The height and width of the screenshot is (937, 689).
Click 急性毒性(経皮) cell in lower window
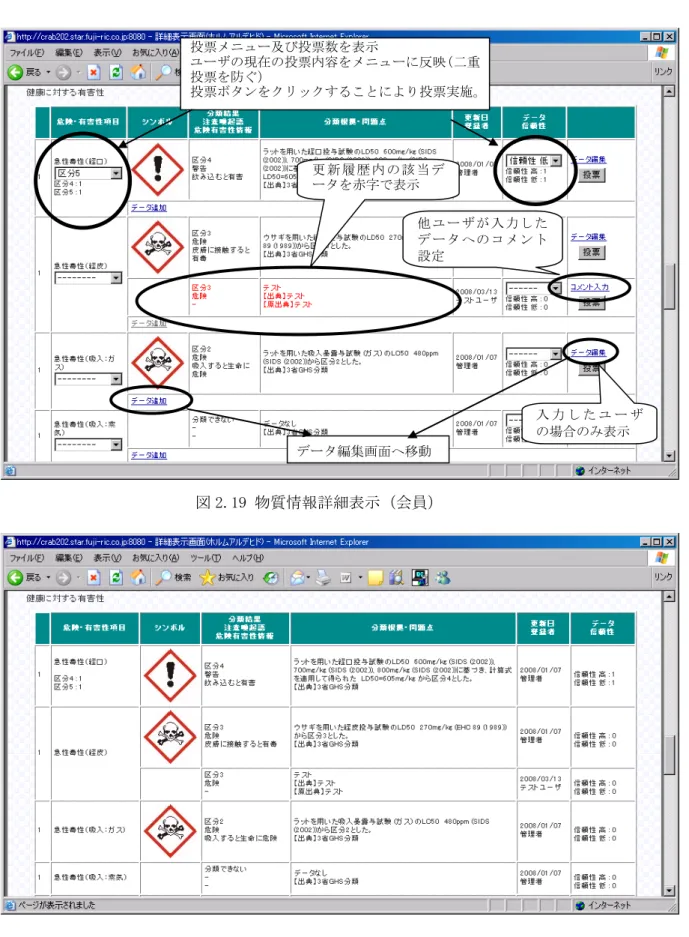[96, 753]
